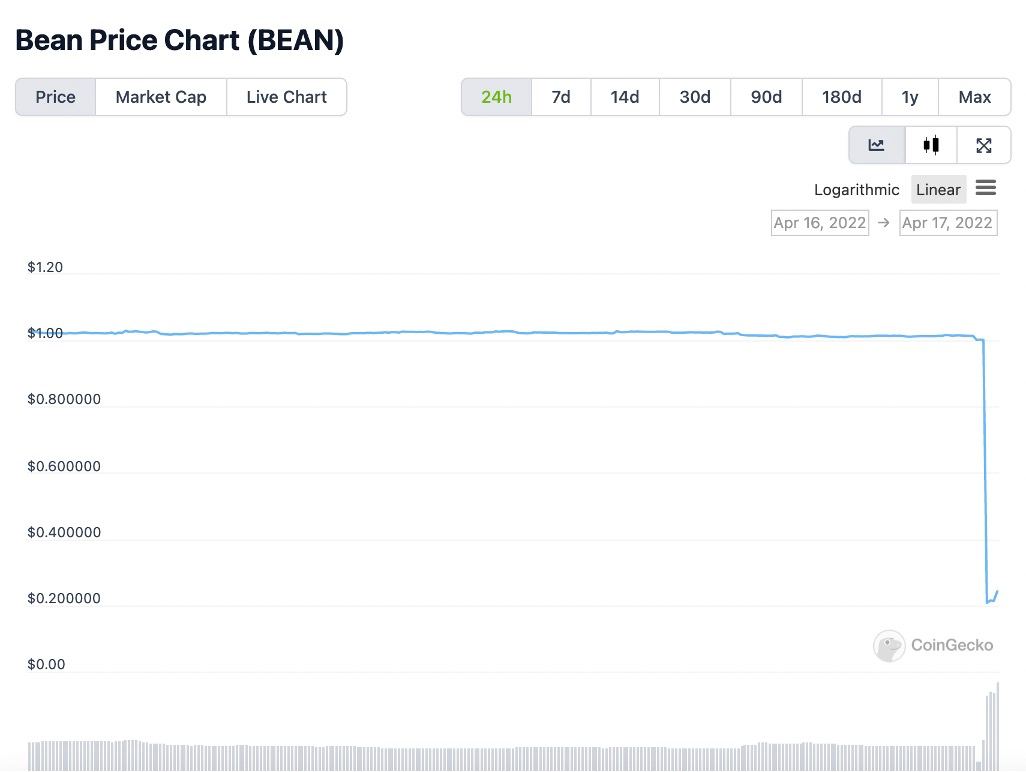Switch to the Market Cap tab

(x=161, y=97)
